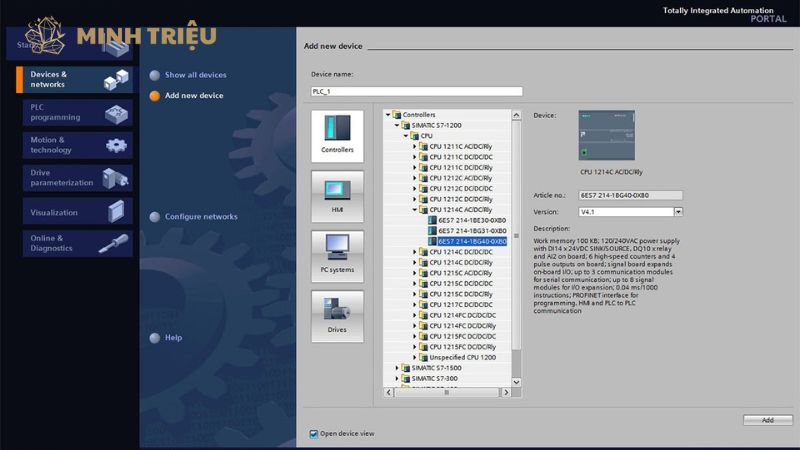This screenshot has width=800, height=450.
Task: Open Motion & technology portal
Action: [75, 145]
